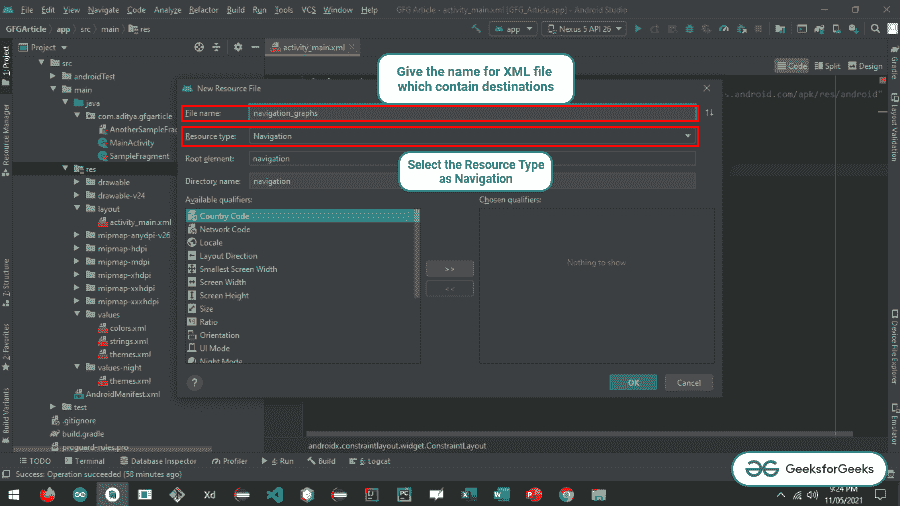
Task: Click the File name input field
Action: (470, 113)
